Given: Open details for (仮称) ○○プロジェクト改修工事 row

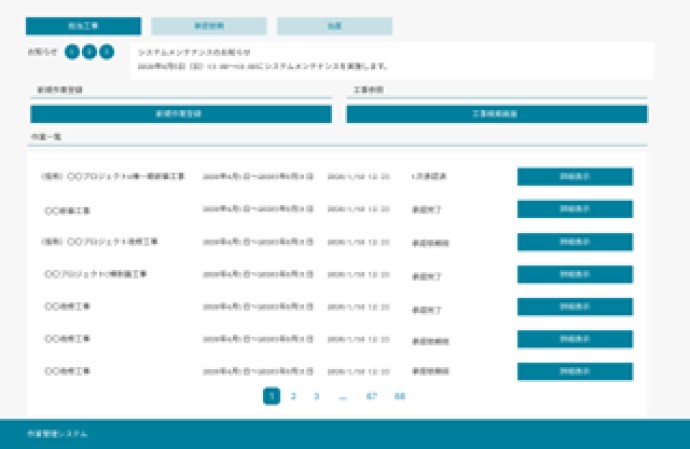Looking at the screenshot, I should point(575,242).
